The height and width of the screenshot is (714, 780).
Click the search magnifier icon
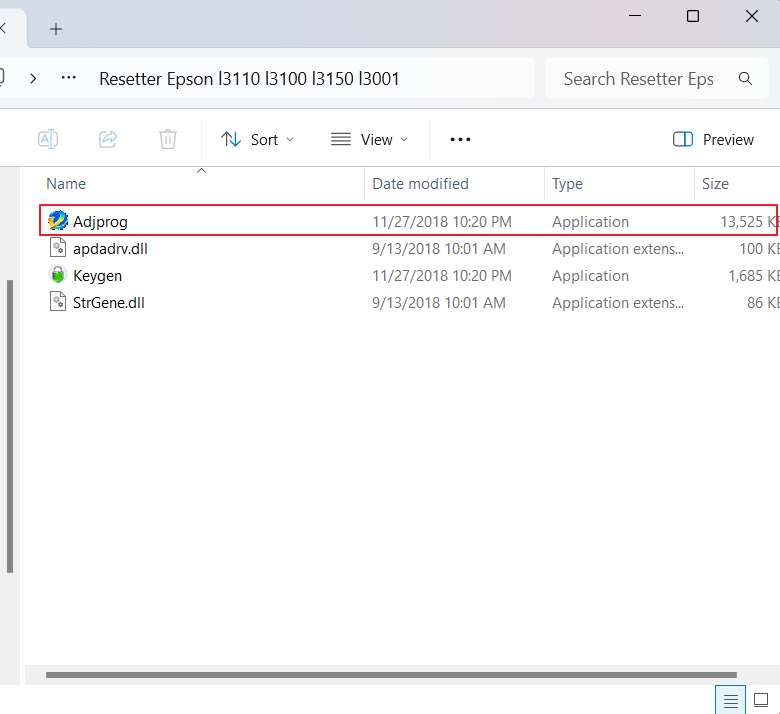tap(745, 78)
